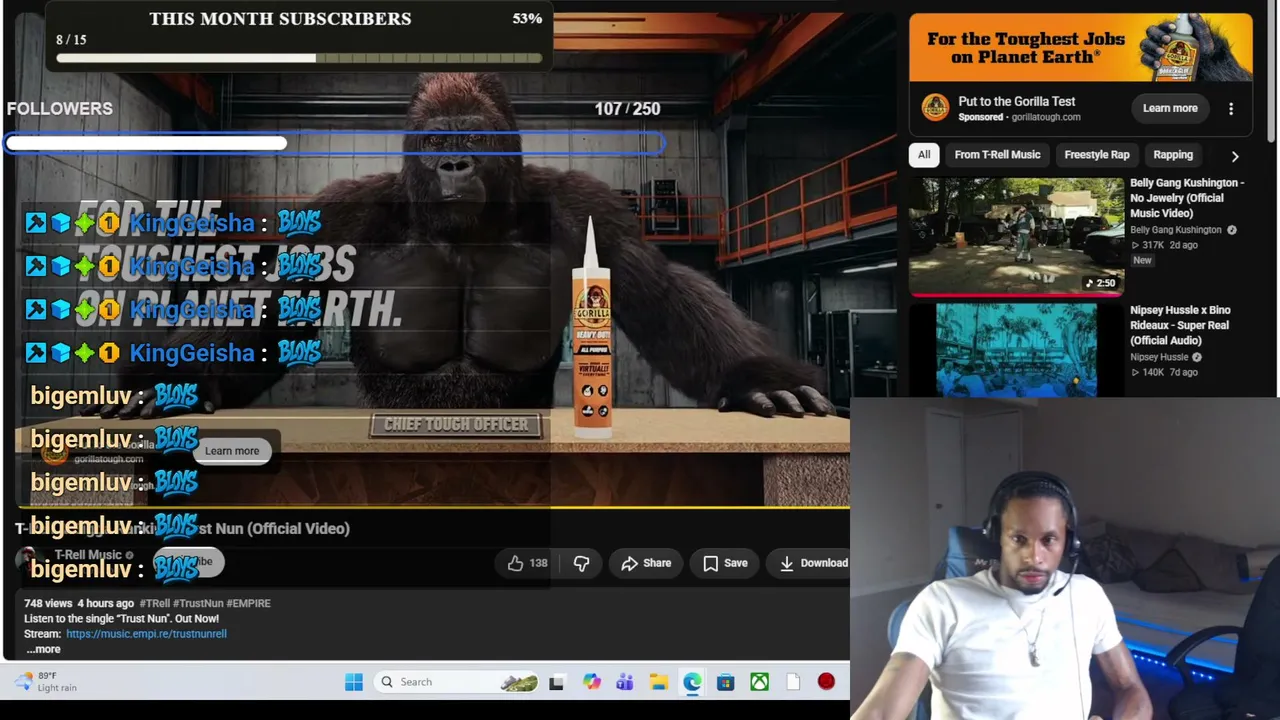Image resolution: width=1280 pixels, height=720 pixels.
Task: Open sidebar ad options menu (three dots)
Action: click(x=1231, y=108)
